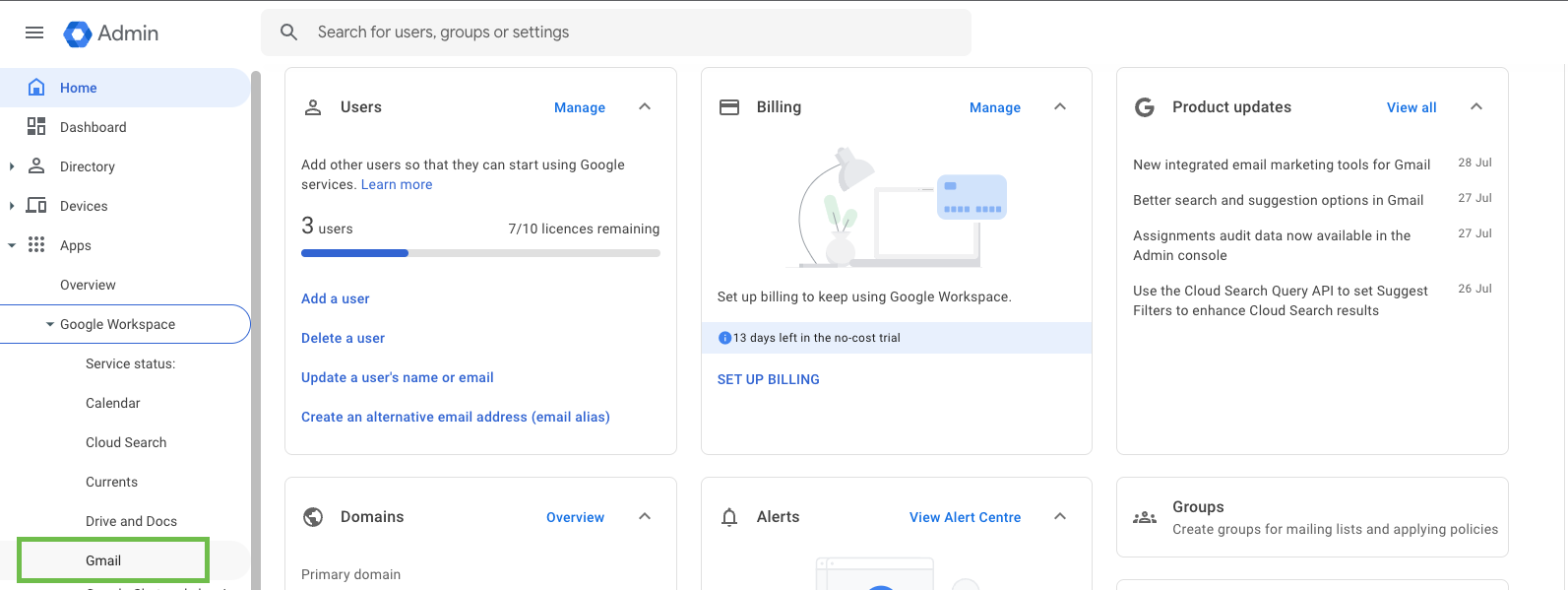Viewport: 1568px width, 590px height.
Task: Collapse the Domains card
Action: (x=645, y=516)
